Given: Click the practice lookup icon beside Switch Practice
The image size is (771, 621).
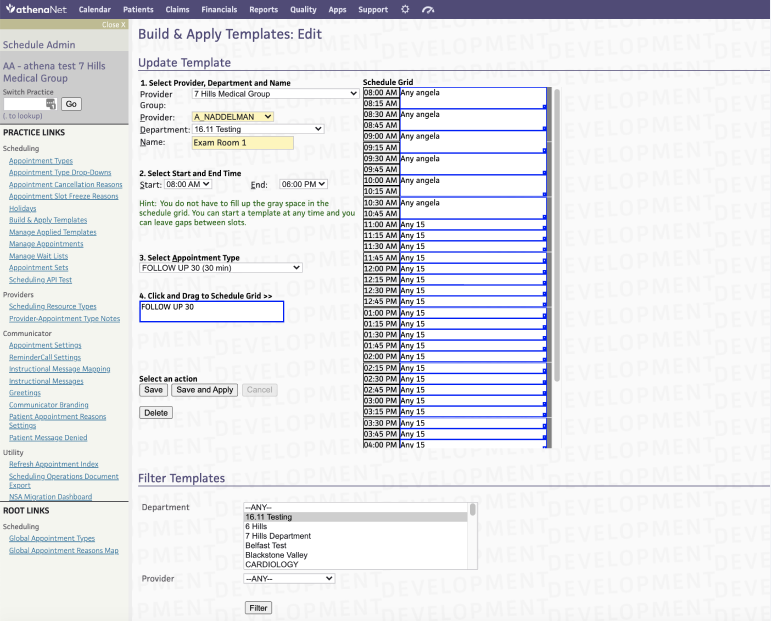Looking at the screenshot, I should coord(51,104).
